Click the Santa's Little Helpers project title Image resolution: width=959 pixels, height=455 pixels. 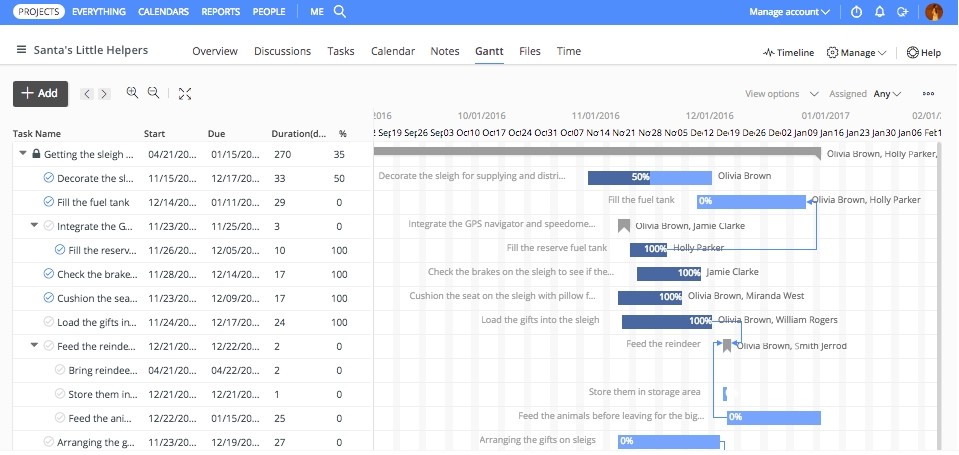pos(91,50)
